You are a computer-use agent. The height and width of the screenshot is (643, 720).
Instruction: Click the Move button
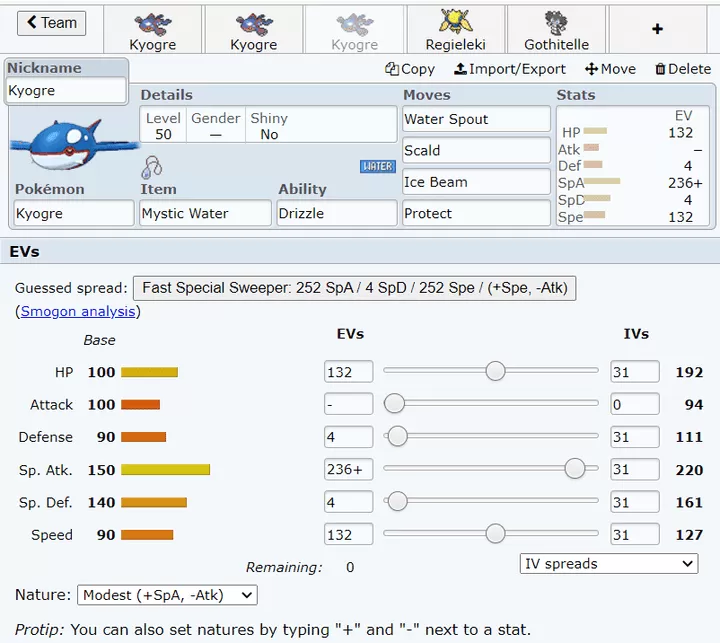click(x=610, y=69)
